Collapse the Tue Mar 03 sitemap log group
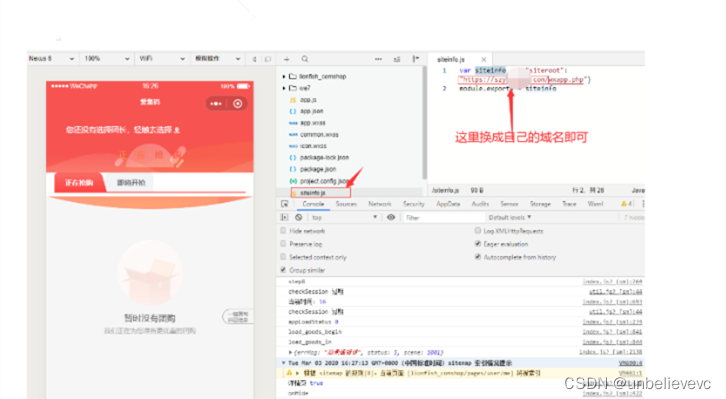726x399 pixels. (283, 363)
